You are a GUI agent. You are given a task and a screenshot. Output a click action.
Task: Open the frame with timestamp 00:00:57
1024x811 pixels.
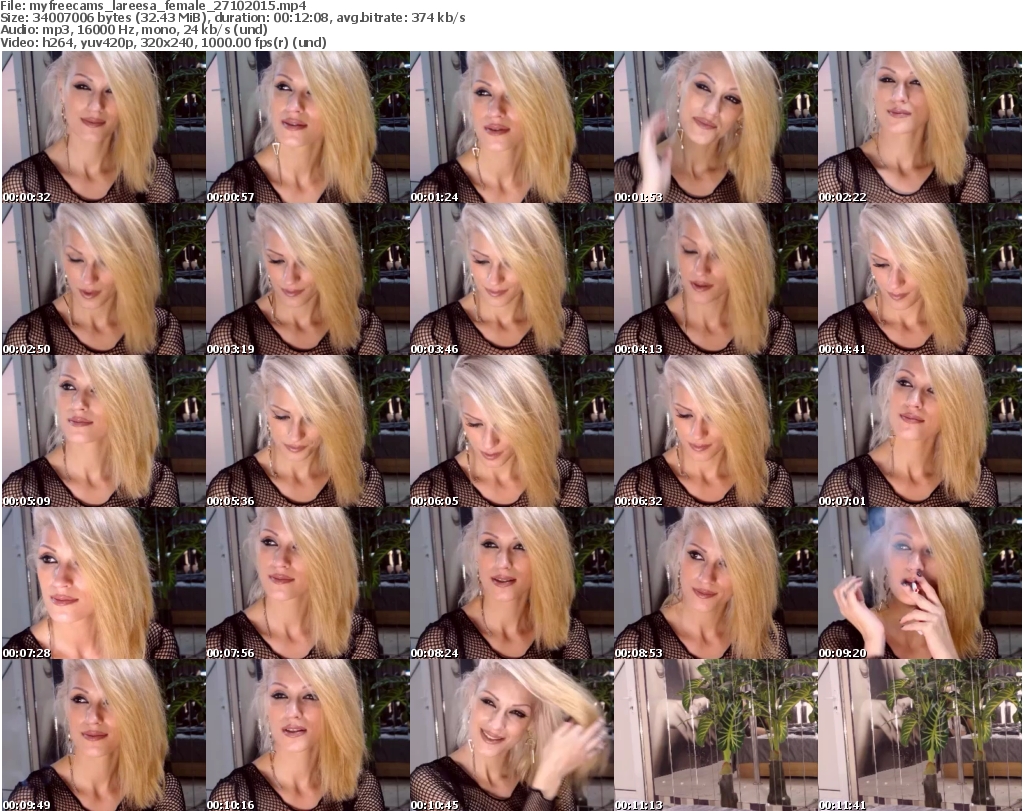pyautogui.click(x=308, y=127)
